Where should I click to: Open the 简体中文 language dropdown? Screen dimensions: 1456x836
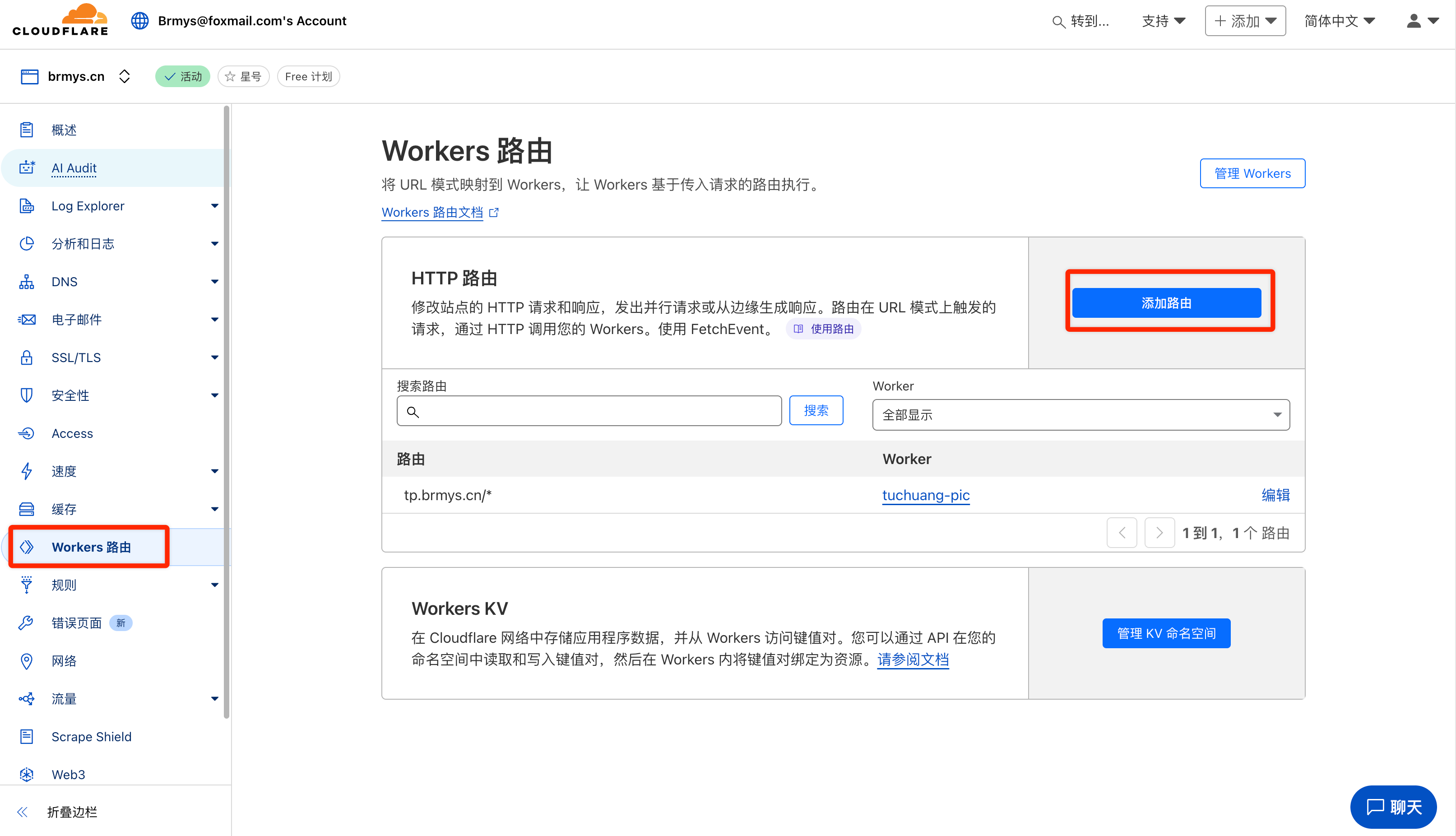point(1340,21)
